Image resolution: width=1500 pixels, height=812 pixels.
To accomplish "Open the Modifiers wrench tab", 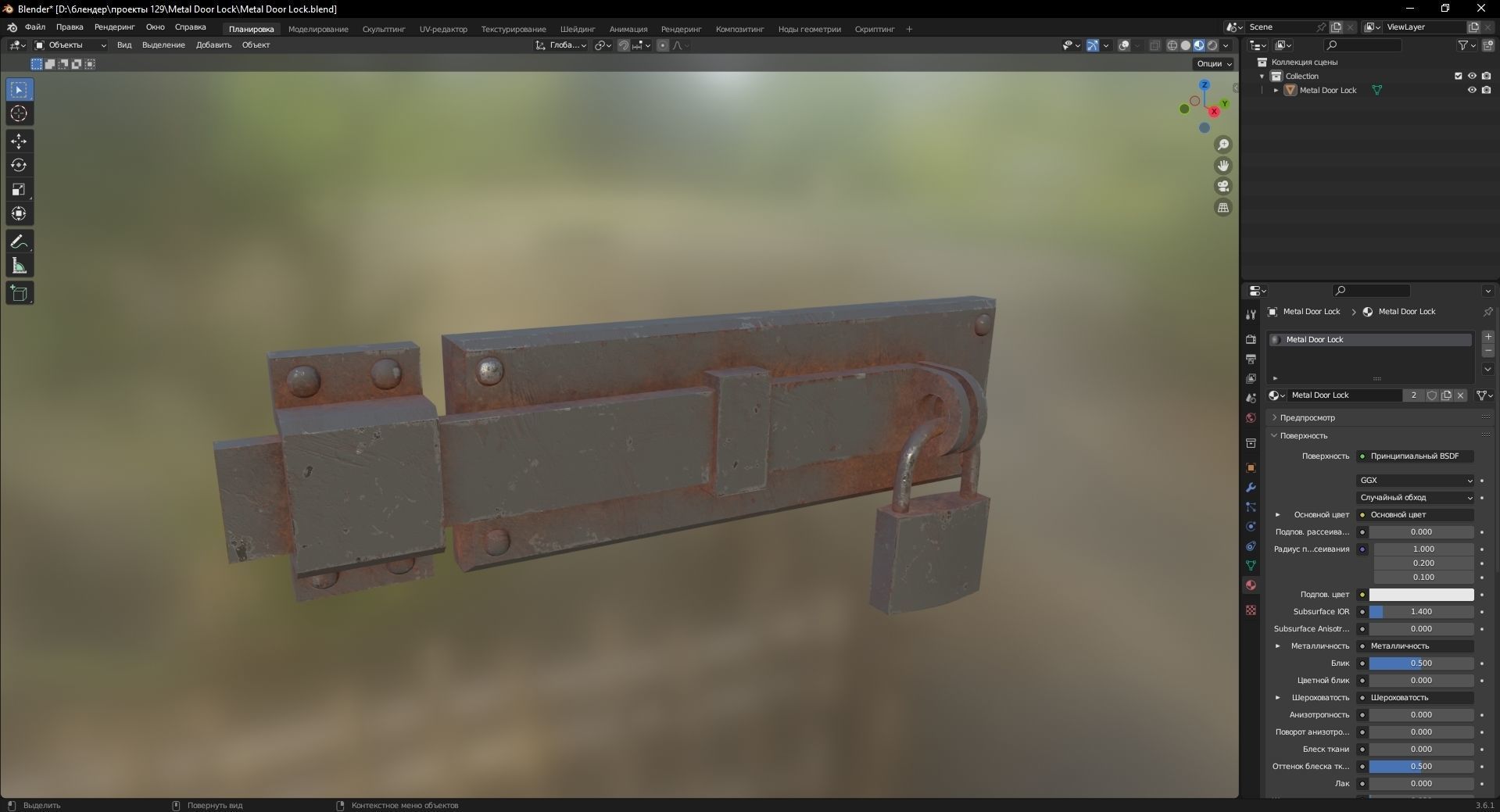I will tap(1251, 487).
